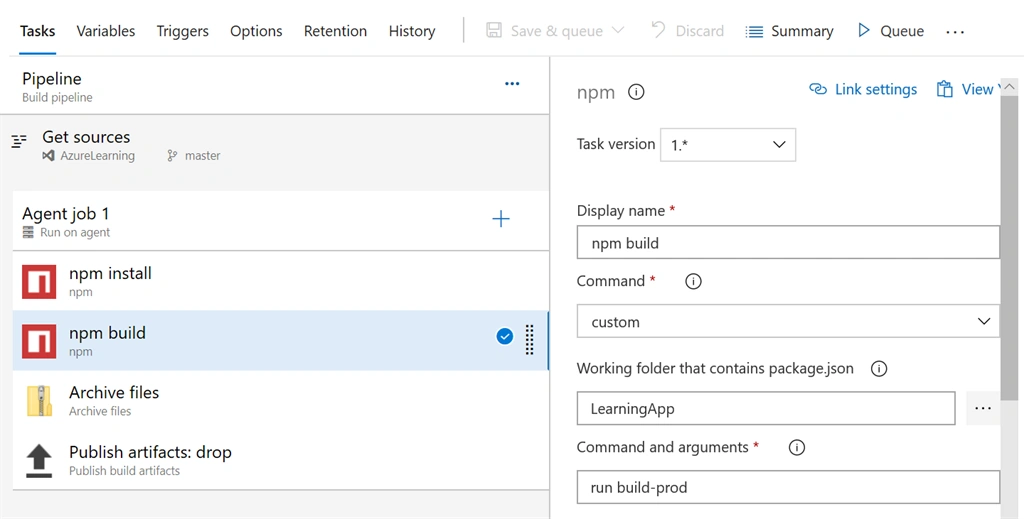Select Agent job 1 header
This screenshot has height=519, width=1024.
[281, 221]
